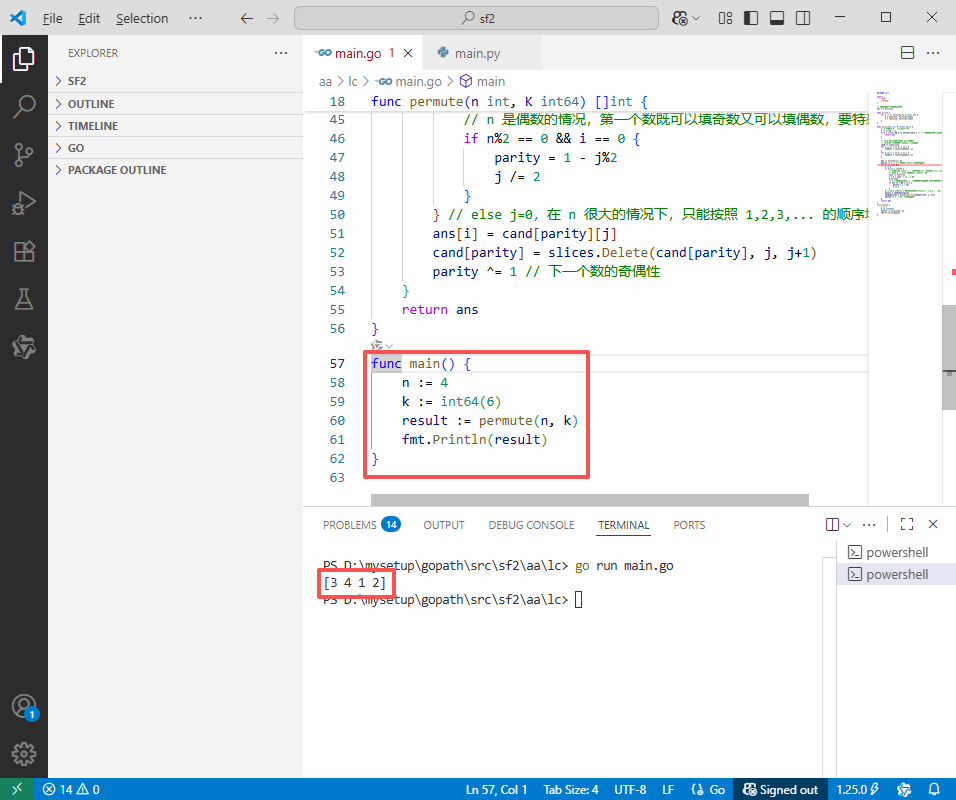Open the Edit menu
Image resolution: width=956 pixels, height=800 pixels.
click(x=89, y=18)
